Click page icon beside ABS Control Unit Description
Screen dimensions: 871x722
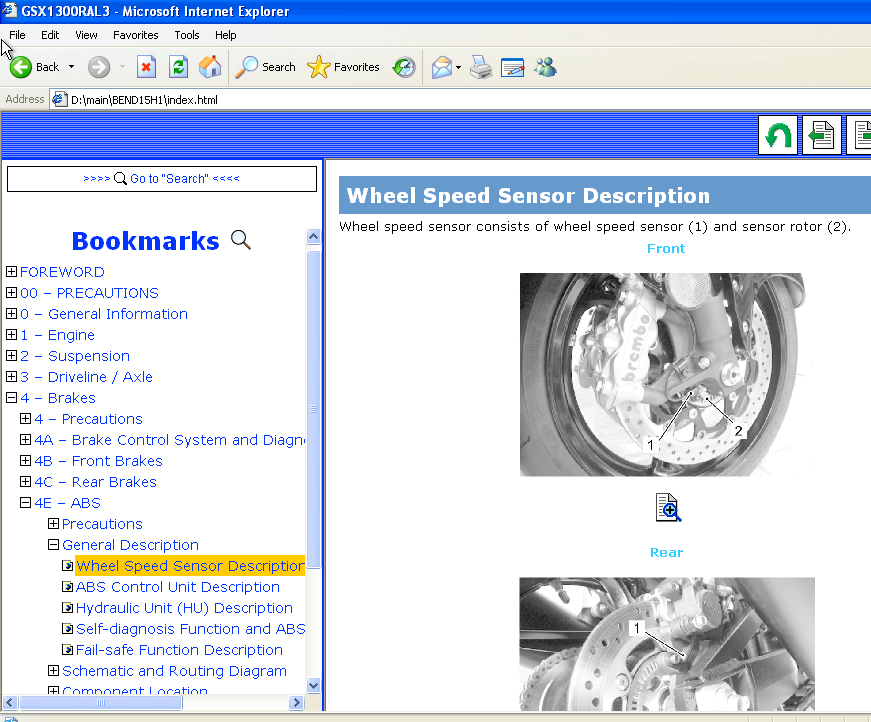(x=67, y=587)
